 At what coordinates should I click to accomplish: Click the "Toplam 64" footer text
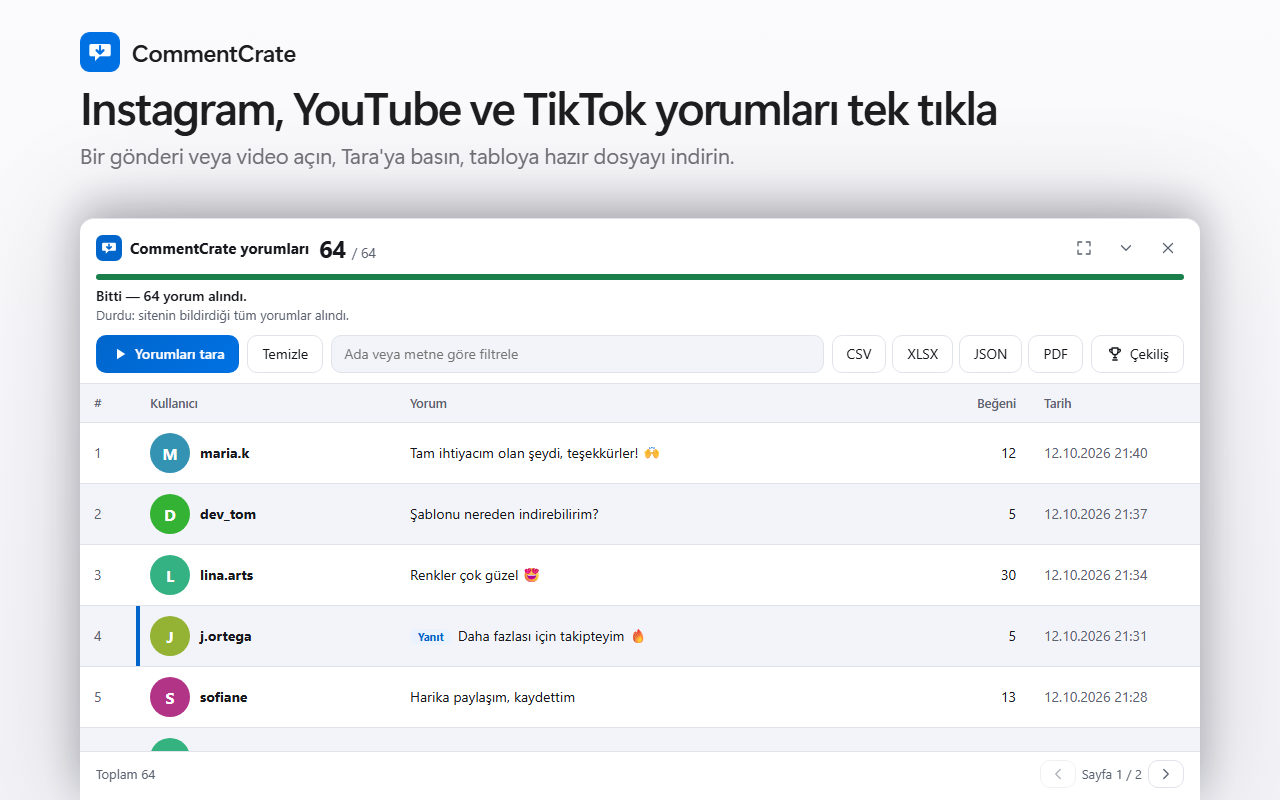point(126,774)
